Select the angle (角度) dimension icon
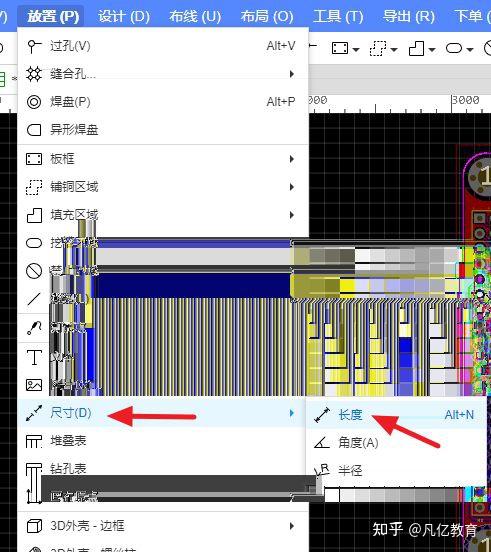This screenshot has width=491, height=552. pos(322,443)
